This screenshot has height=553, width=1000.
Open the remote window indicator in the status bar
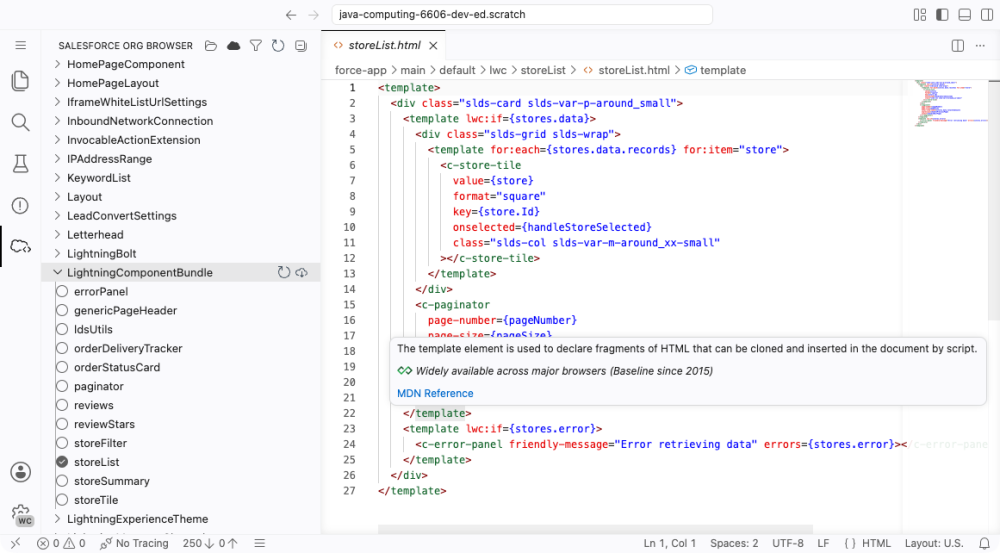(x=15, y=543)
